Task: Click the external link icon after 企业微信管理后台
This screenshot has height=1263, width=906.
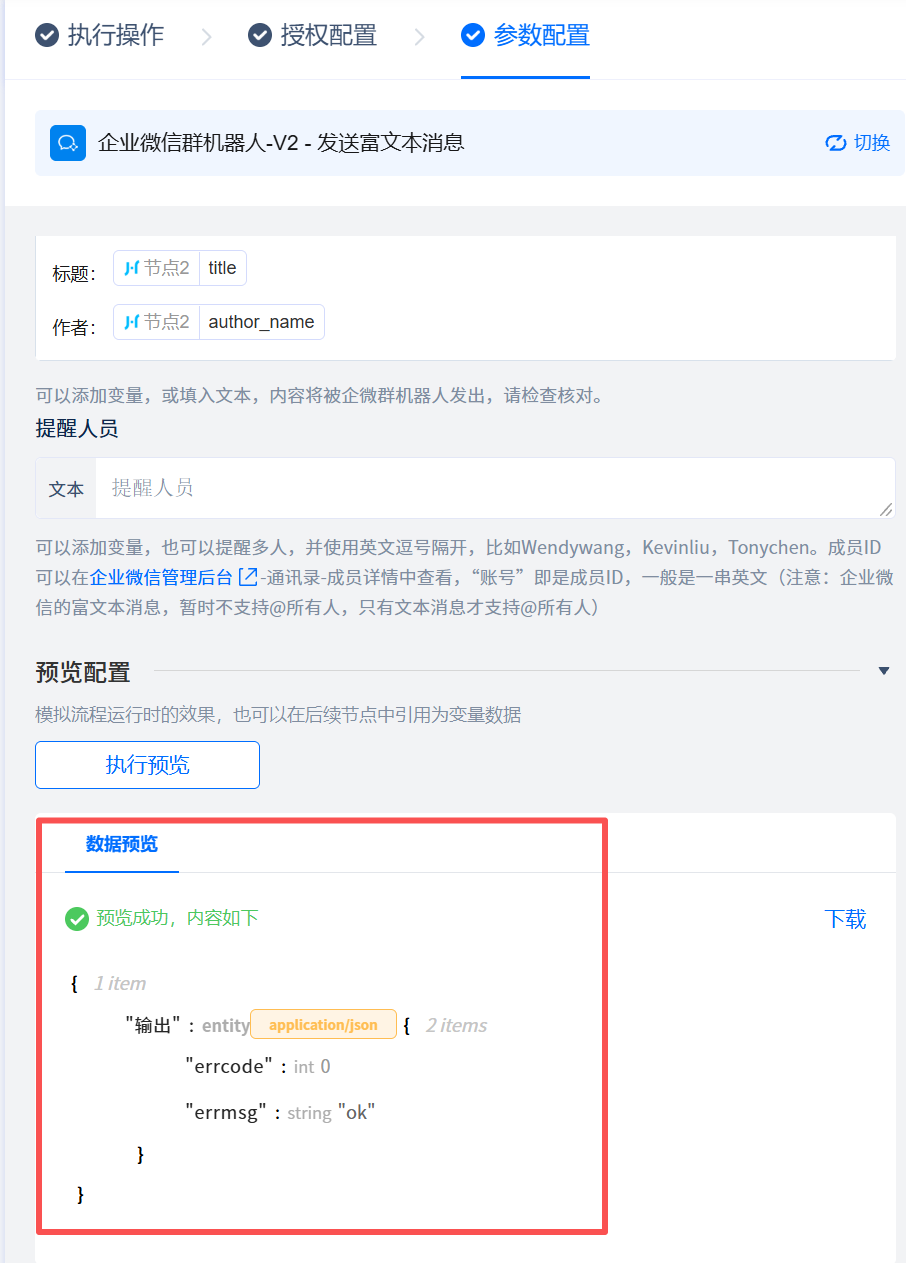Action: [247, 577]
